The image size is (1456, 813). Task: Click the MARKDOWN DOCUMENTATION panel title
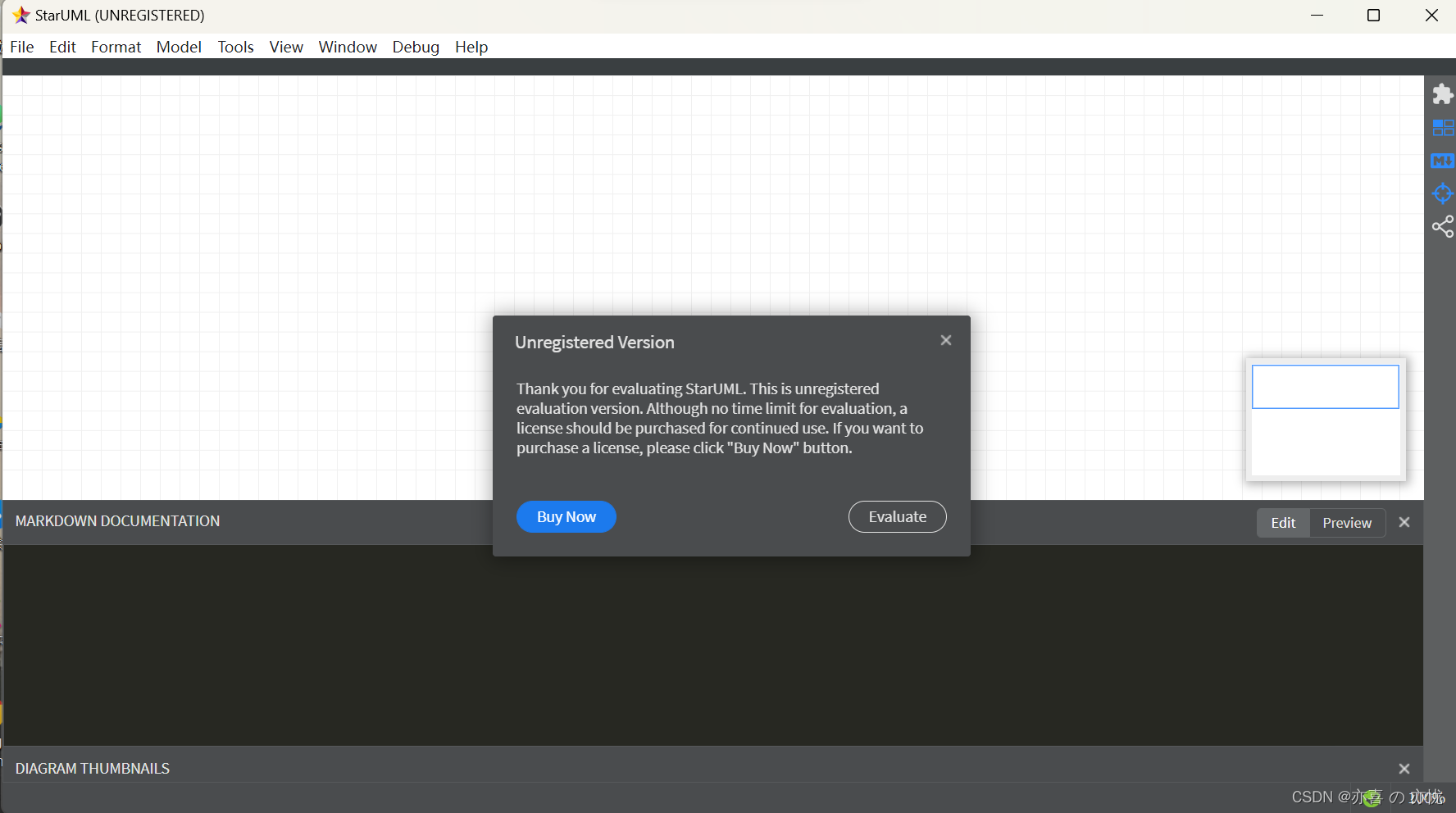click(117, 521)
